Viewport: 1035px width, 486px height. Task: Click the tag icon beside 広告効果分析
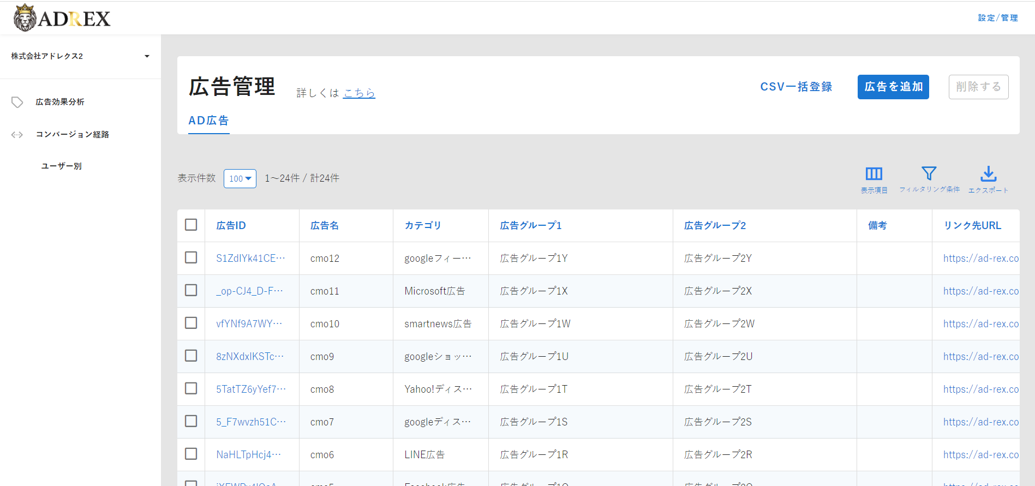click(x=17, y=102)
